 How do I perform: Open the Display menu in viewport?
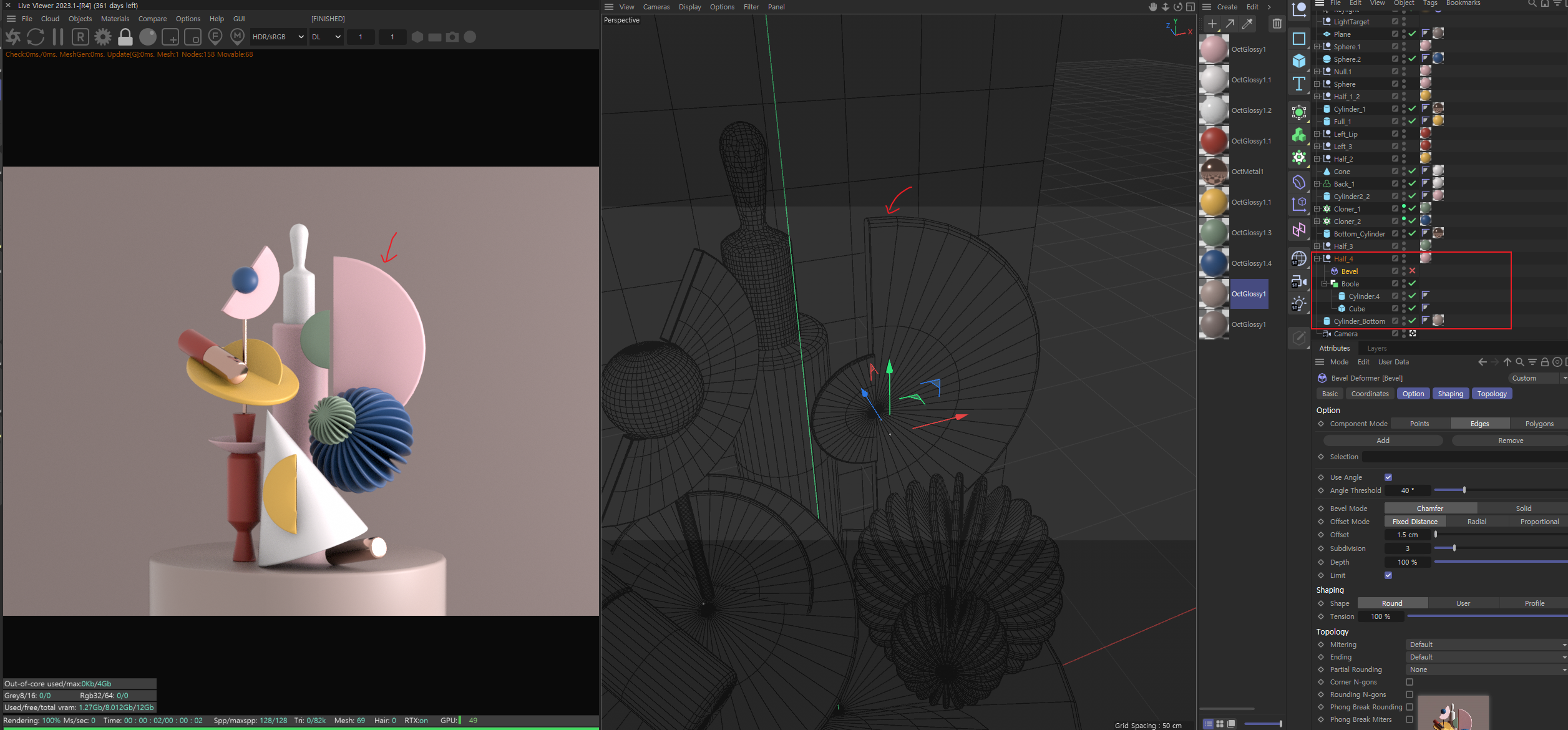tap(689, 7)
